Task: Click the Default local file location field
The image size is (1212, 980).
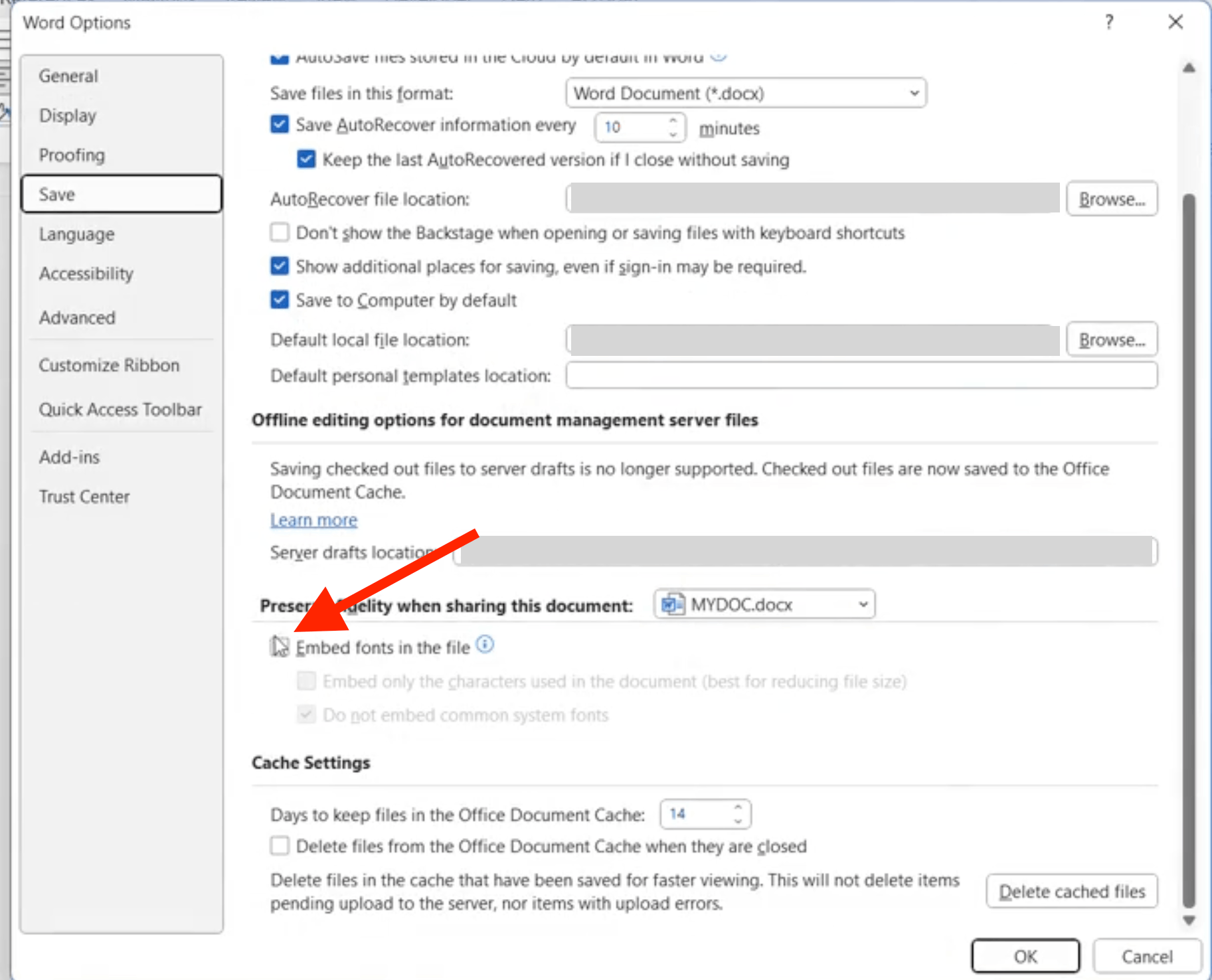Action: (813, 340)
